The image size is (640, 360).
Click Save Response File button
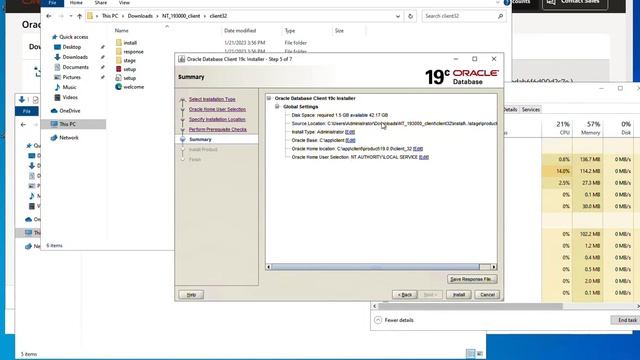(x=472, y=279)
